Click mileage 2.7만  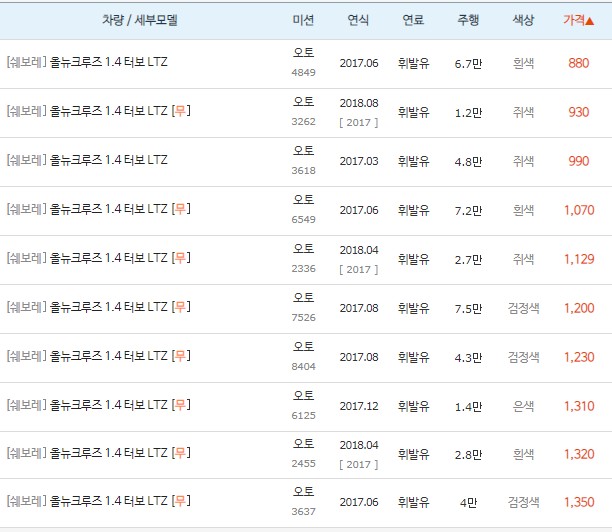468,260
